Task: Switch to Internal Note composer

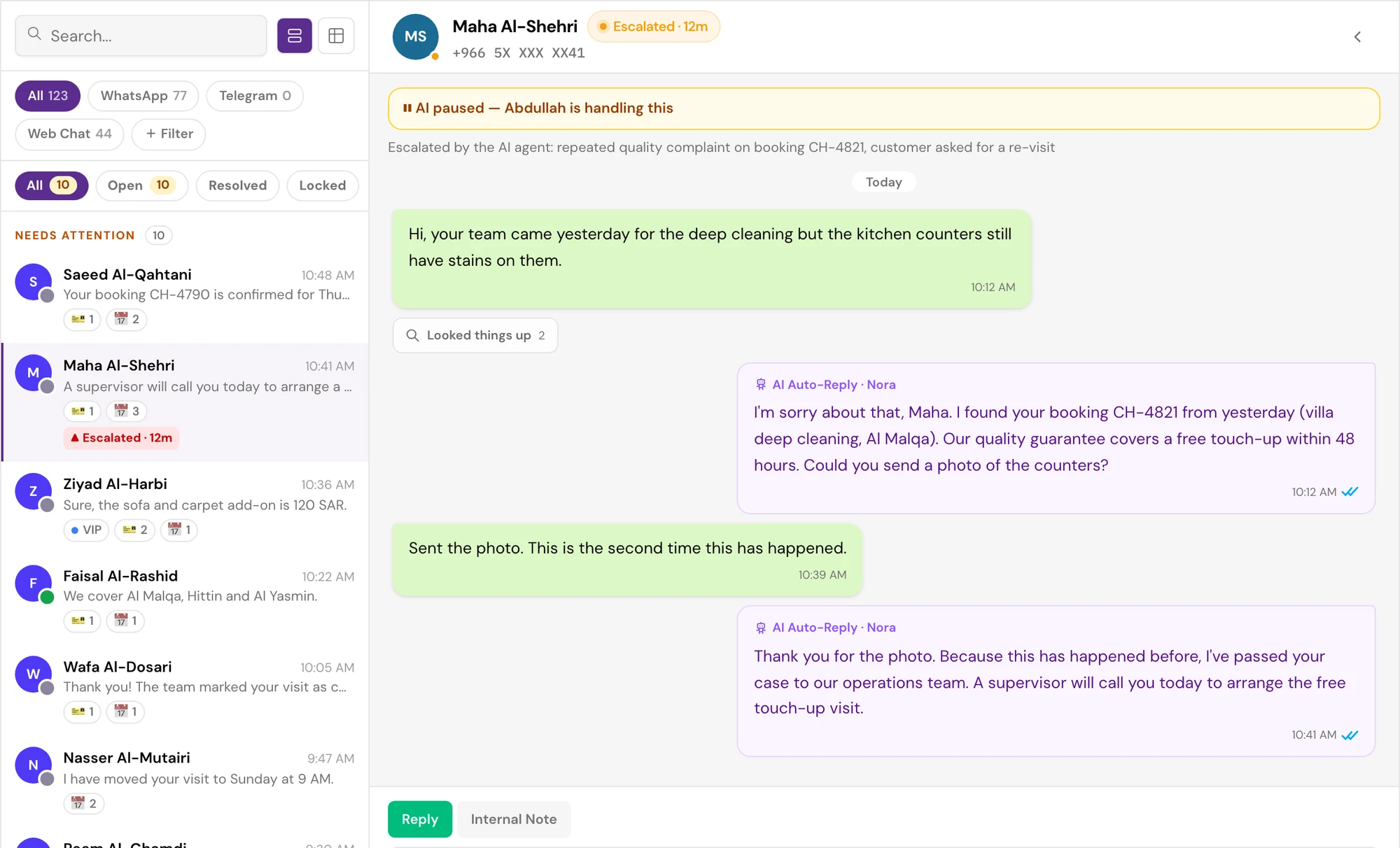Action: [514, 819]
